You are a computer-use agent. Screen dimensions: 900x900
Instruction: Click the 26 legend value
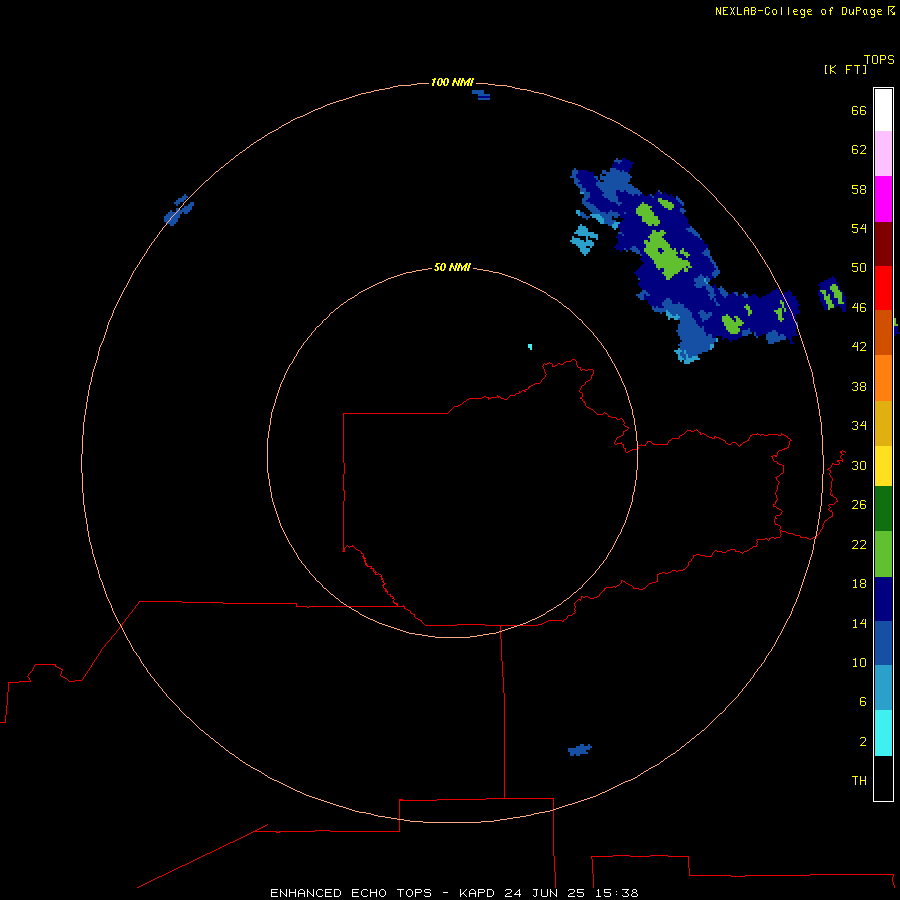[859, 505]
